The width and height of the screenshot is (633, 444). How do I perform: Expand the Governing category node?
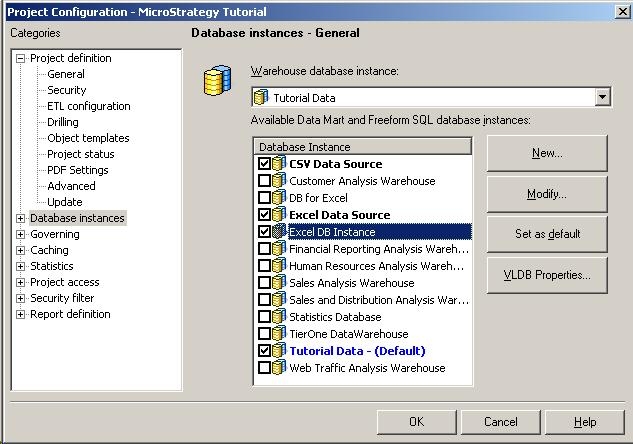click(21, 234)
